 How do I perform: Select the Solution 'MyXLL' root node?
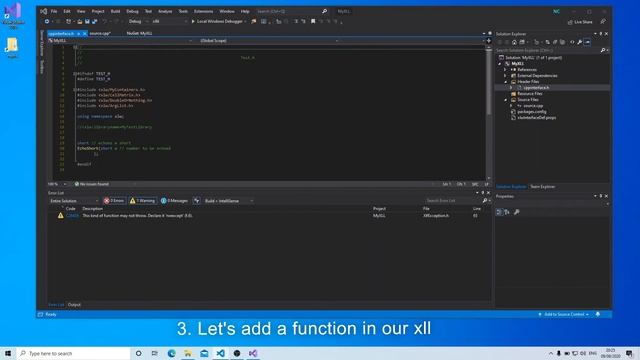click(533, 58)
